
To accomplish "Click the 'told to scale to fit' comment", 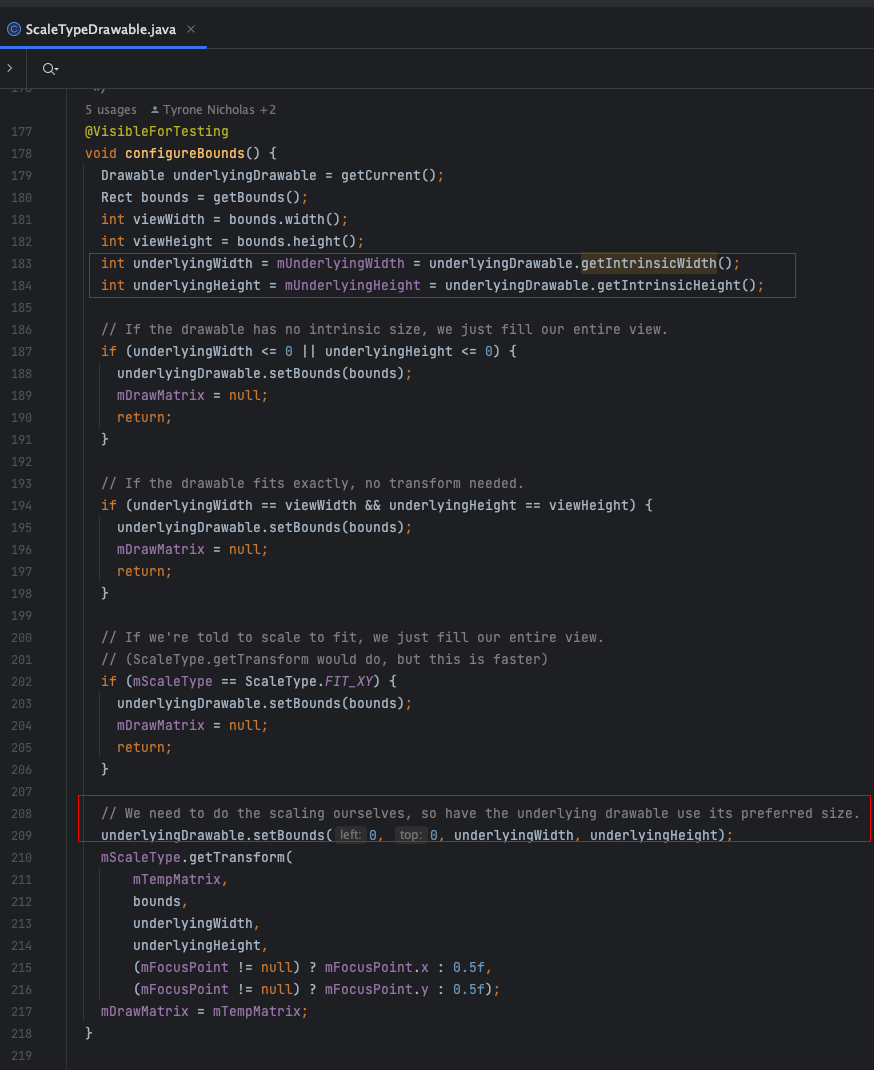I will coord(352,637).
